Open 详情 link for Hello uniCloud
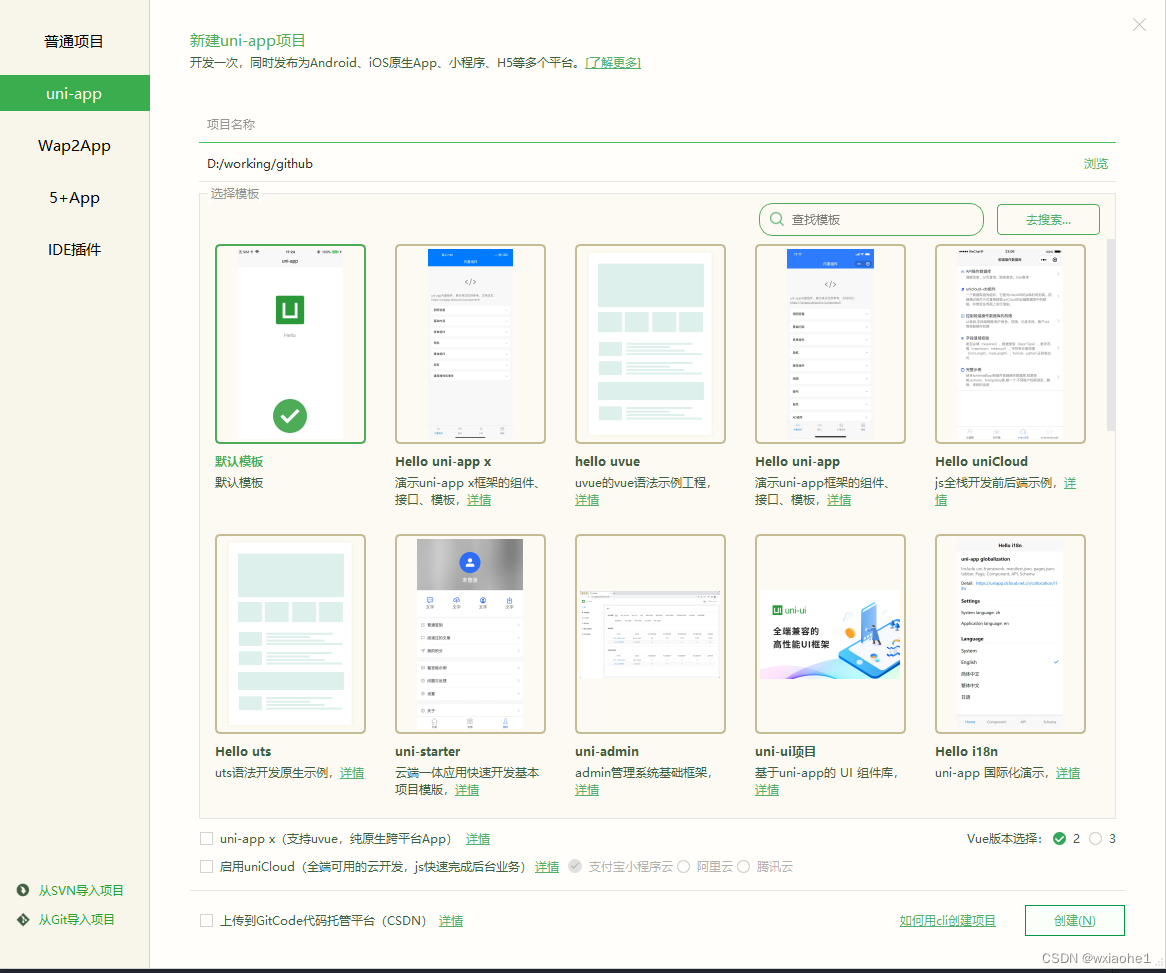 (x=1069, y=483)
